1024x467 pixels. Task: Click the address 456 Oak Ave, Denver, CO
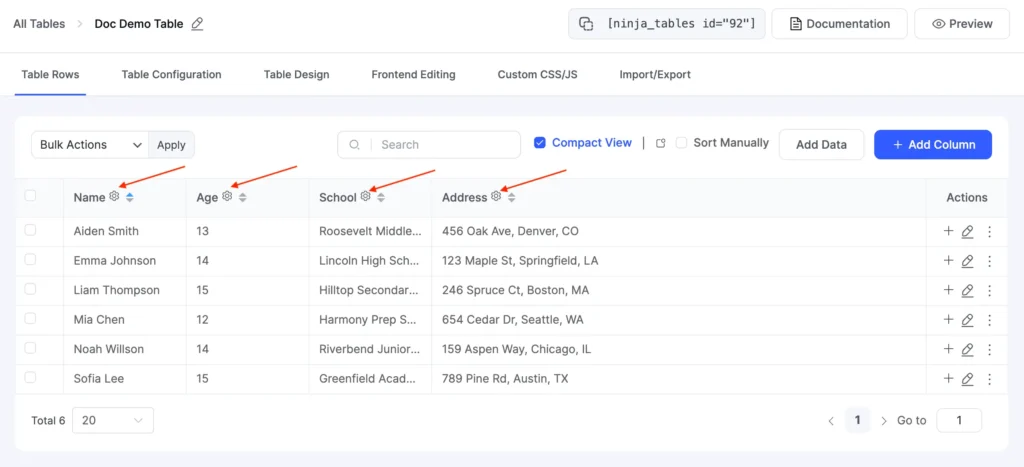(x=510, y=231)
